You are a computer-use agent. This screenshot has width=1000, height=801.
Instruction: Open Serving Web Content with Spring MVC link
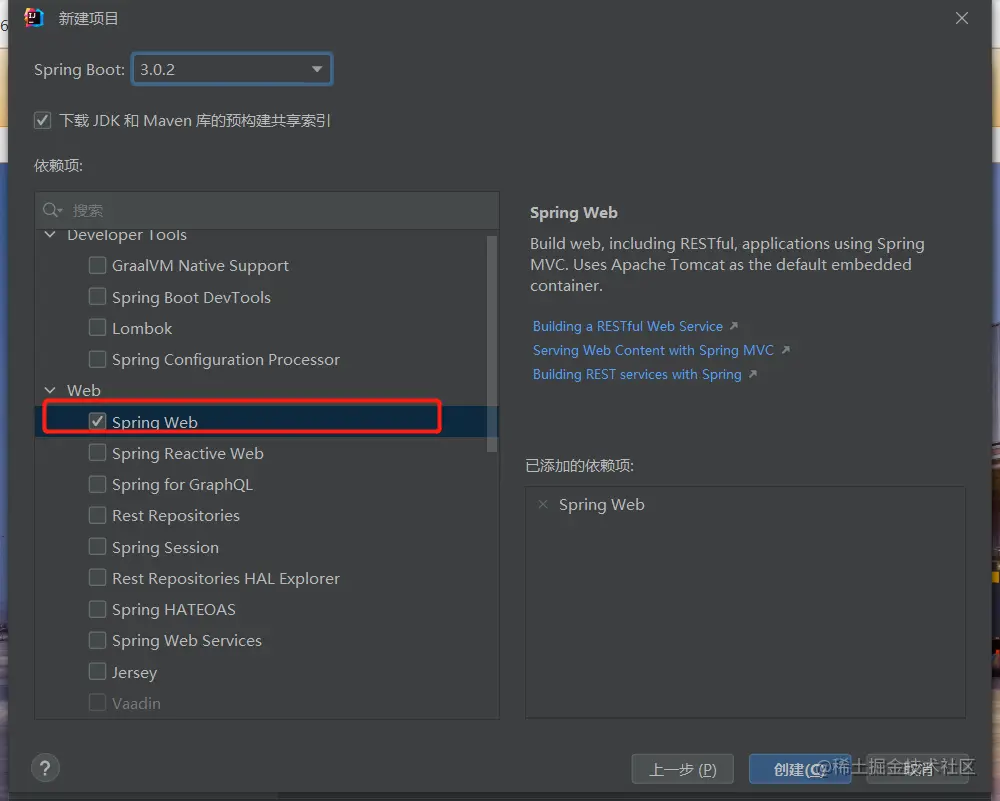[x=653, y=350]
